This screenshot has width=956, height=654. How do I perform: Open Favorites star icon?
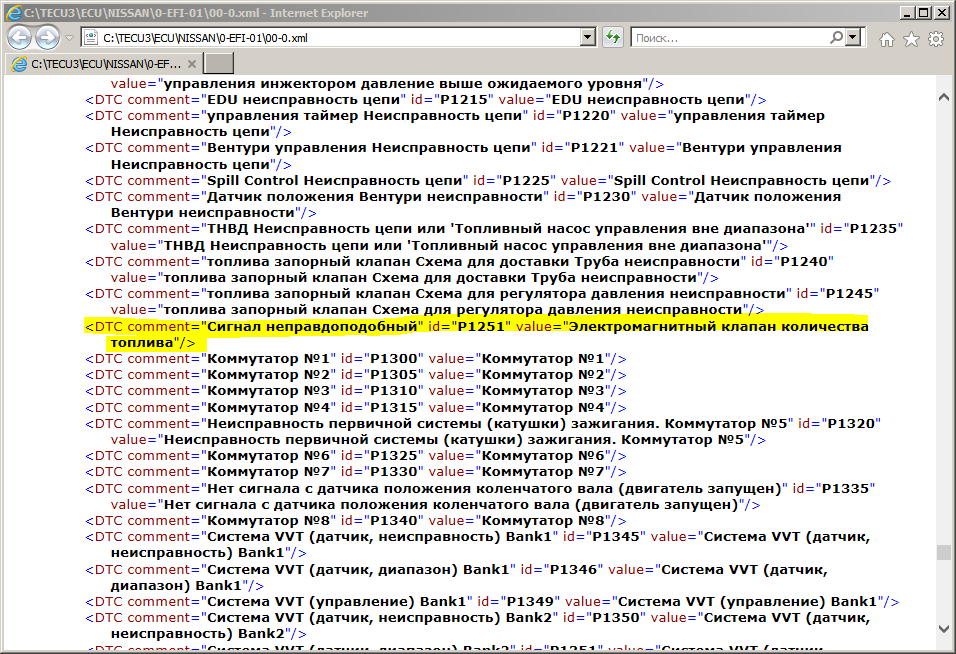pos(911,39)
